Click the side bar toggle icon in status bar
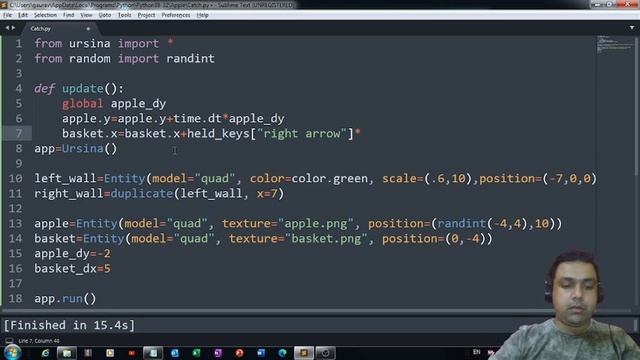Screen dimensions: 640x360 click(9, 340)
